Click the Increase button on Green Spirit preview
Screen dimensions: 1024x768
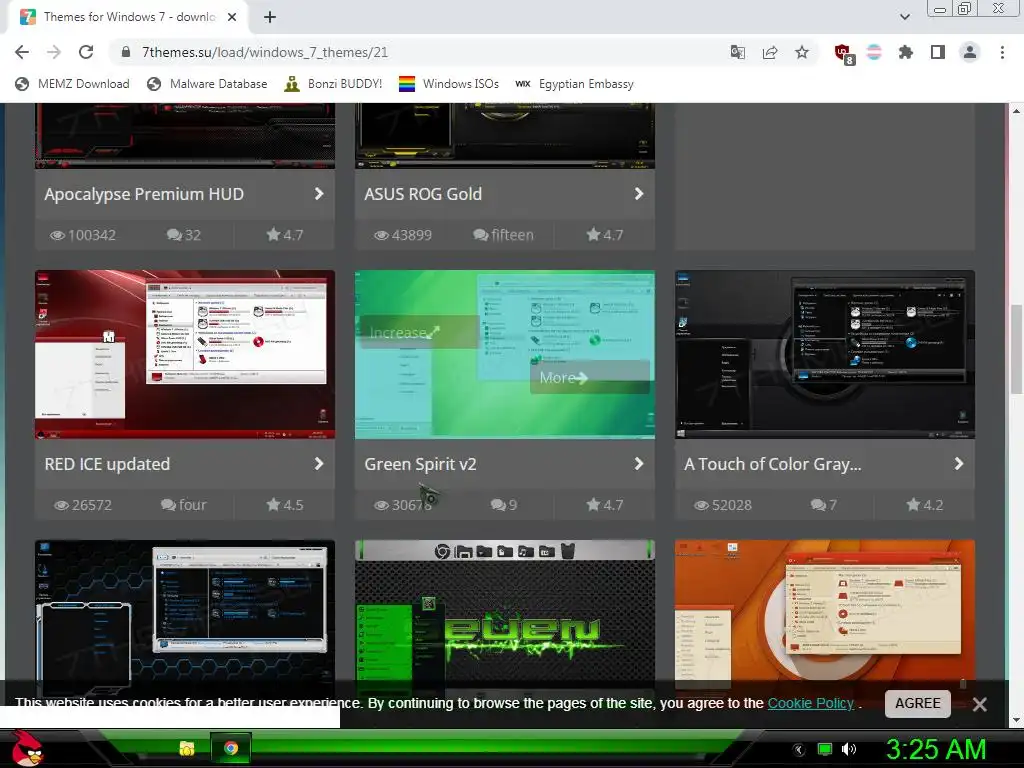click(x=419, y=332)
